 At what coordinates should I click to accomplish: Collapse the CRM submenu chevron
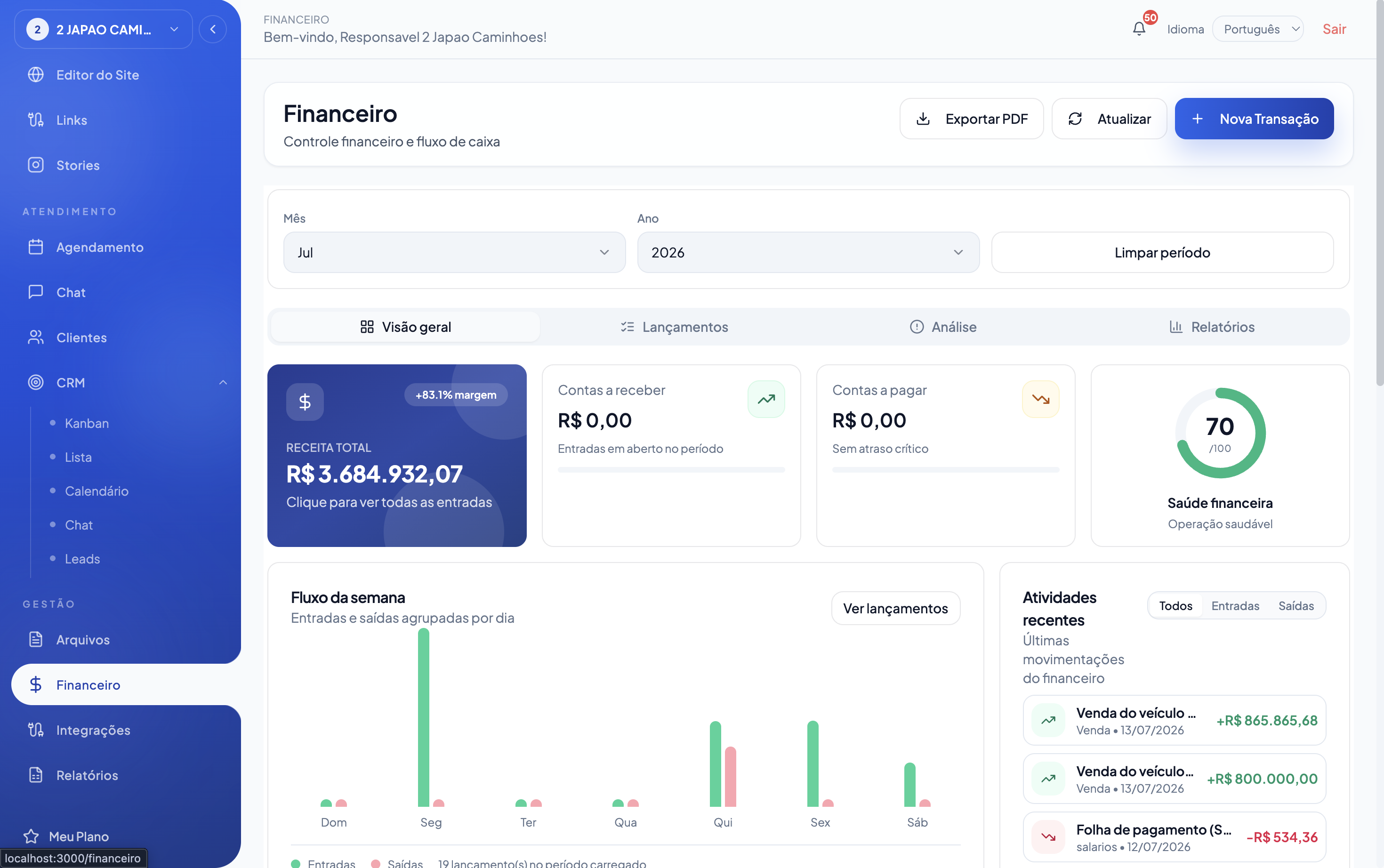point(223,383)
